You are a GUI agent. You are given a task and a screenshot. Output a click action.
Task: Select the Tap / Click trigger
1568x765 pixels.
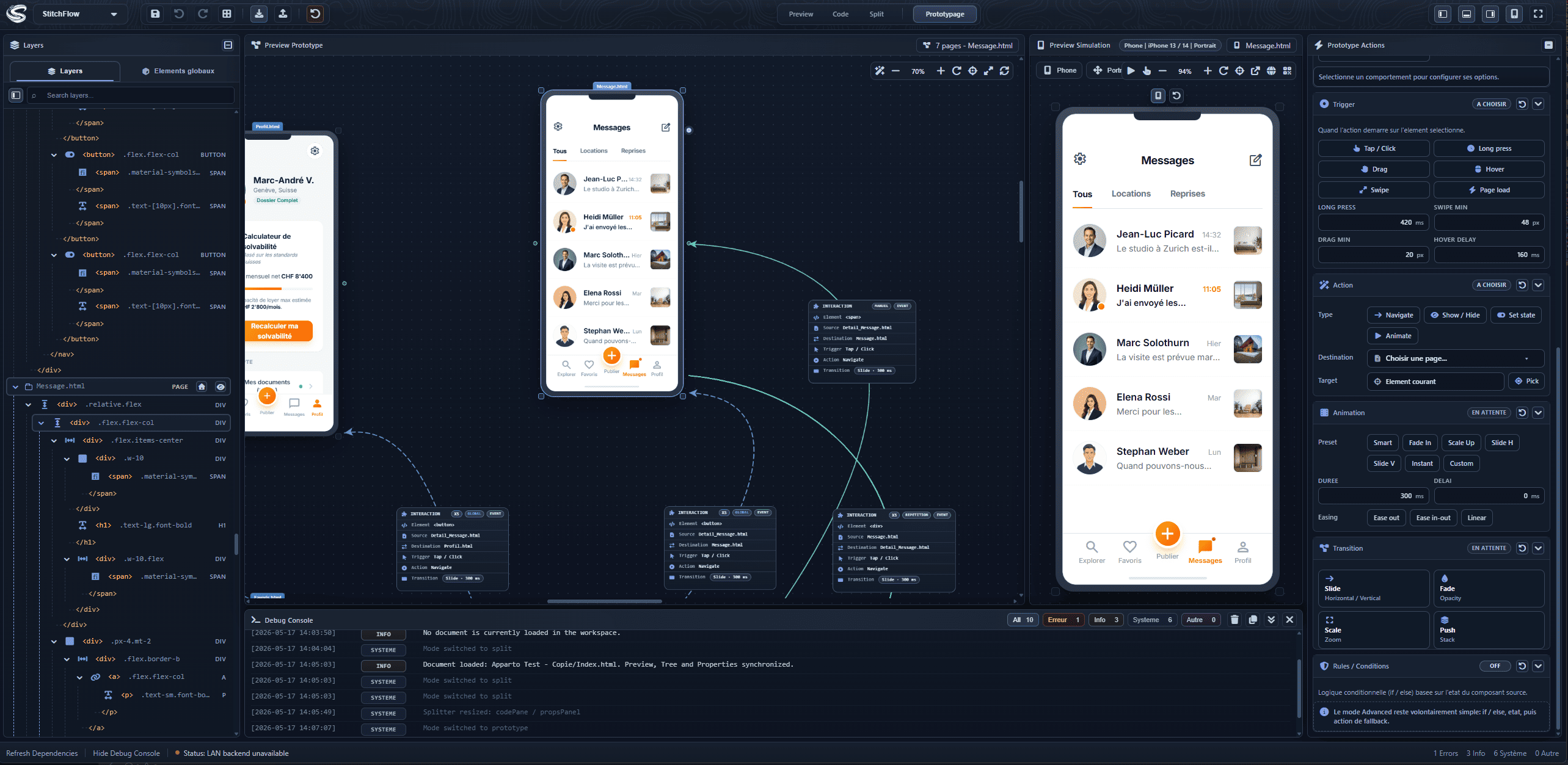[x=1373, y=148]
